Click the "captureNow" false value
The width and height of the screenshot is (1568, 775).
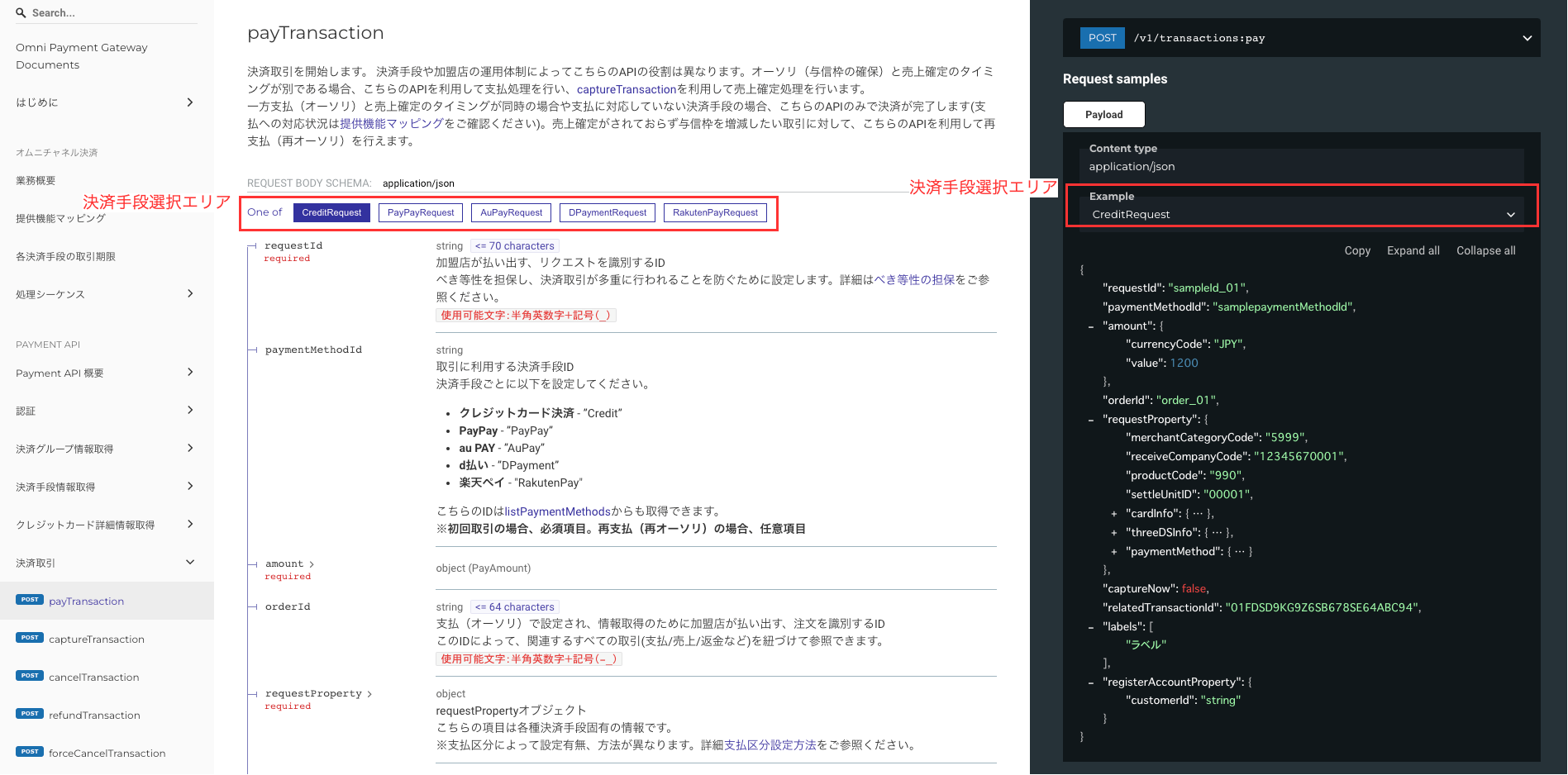1194,589
